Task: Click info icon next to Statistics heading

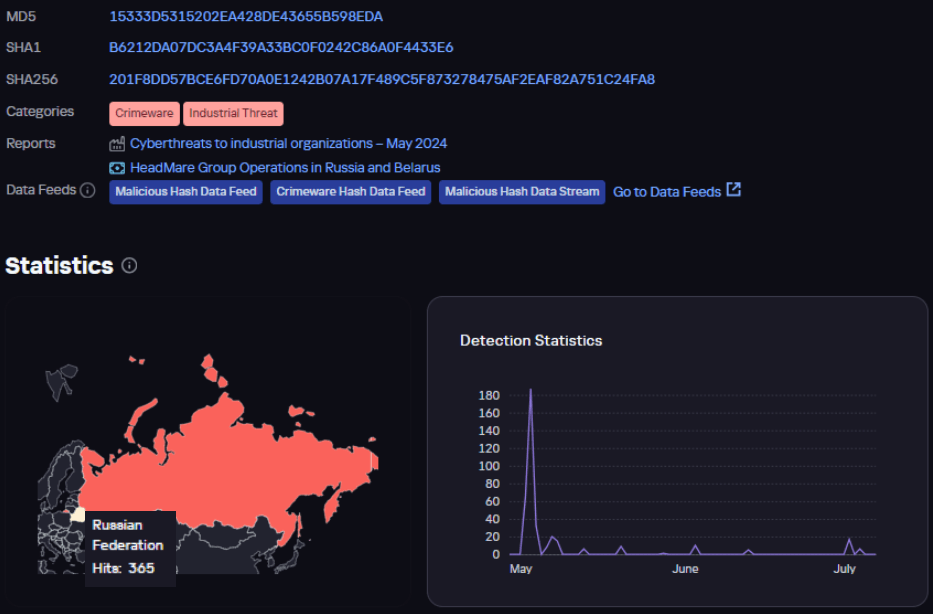Action: point(129,265)
